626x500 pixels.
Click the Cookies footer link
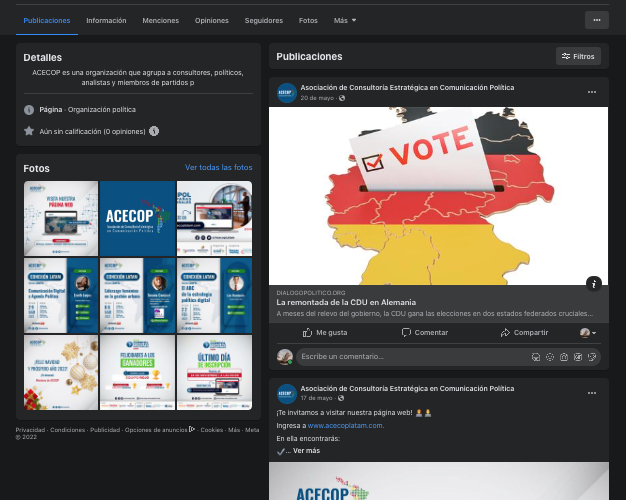tap(212, 430)
